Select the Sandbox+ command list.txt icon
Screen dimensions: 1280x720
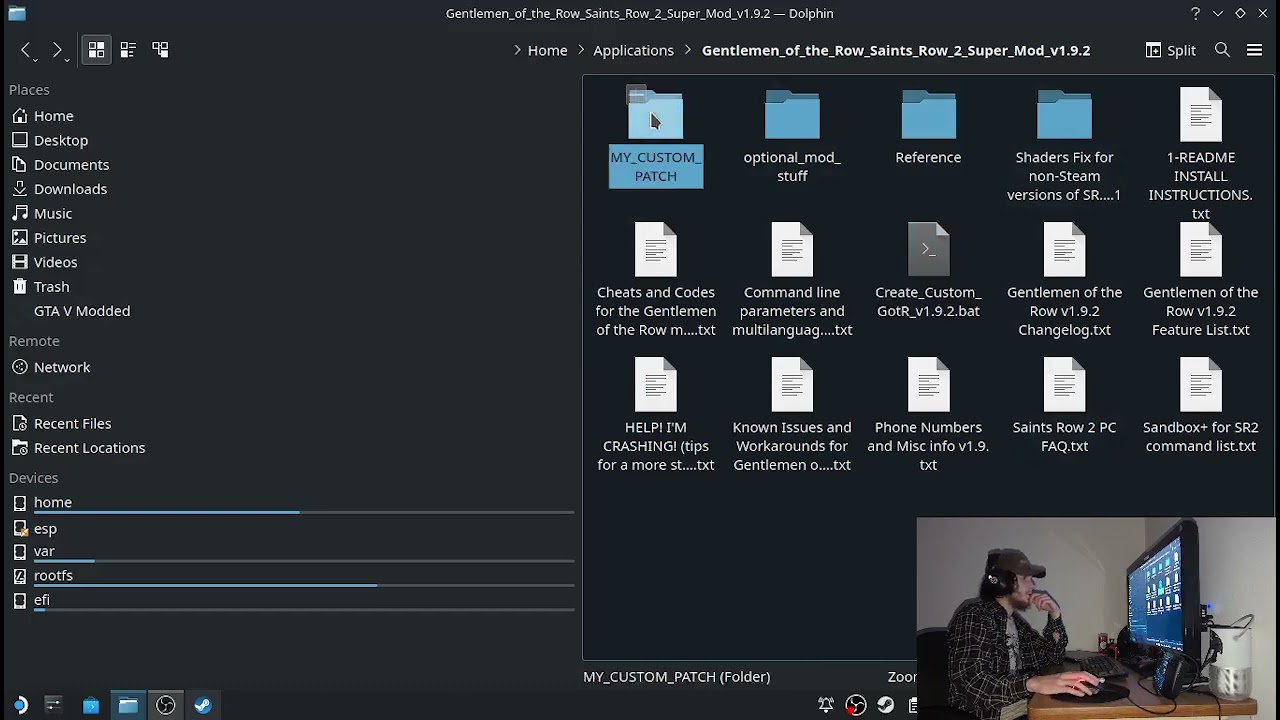pos(1201,384)
